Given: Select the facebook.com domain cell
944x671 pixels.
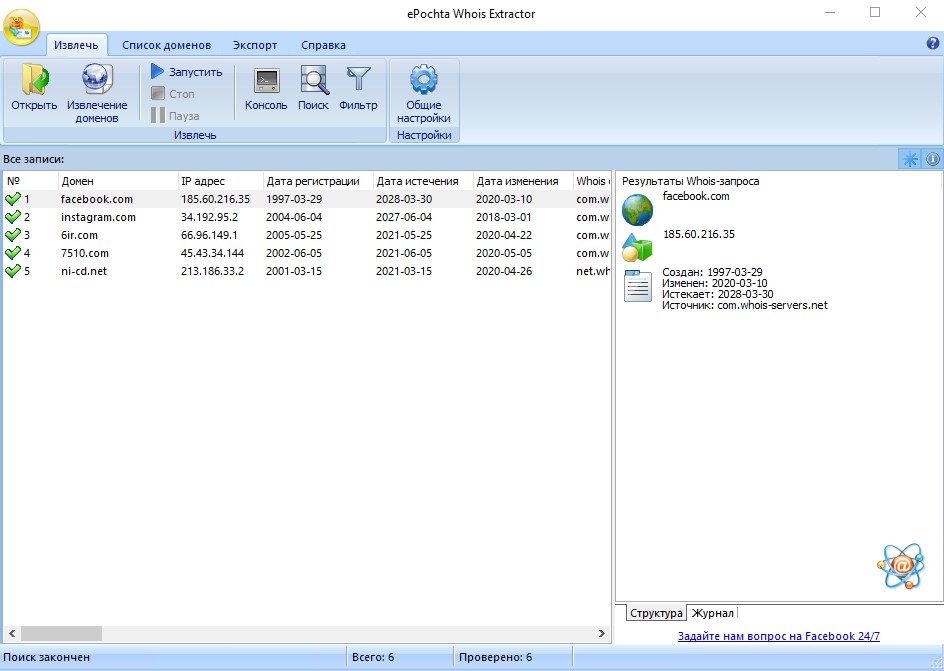Looking at the screenshot, I should pos(97,199).
